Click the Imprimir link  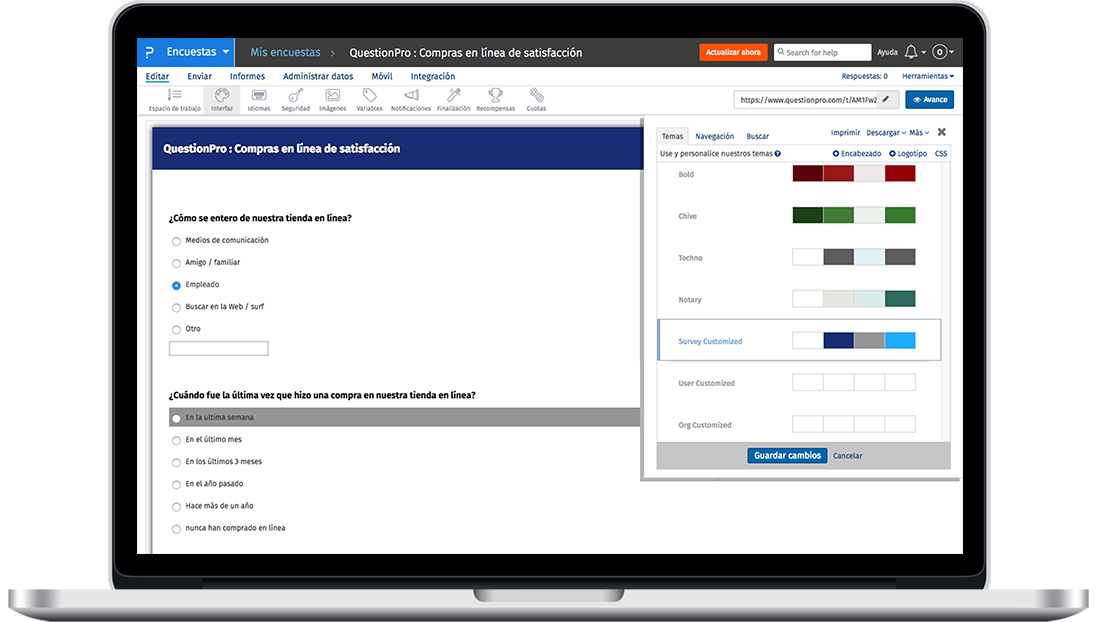point(845,133)
